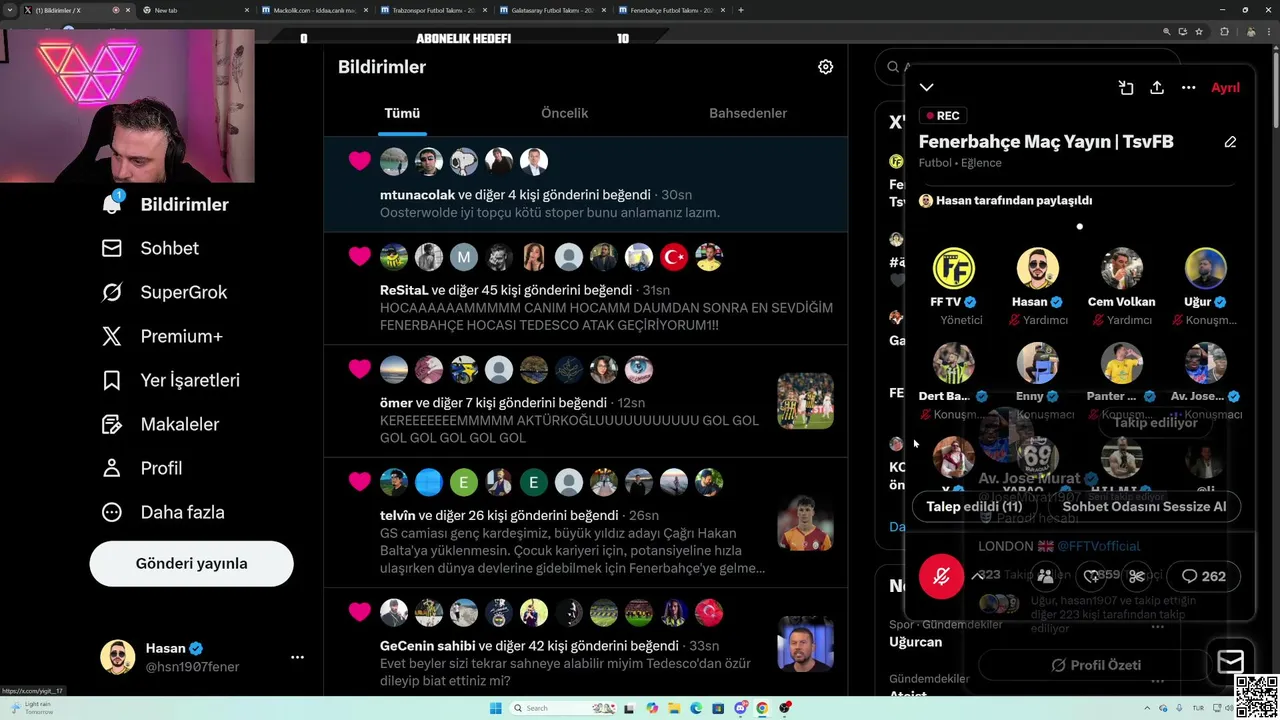Open Talep edildi (11) requests
The height and width of the screenshot is (720, 1280).
pos(974,507)
